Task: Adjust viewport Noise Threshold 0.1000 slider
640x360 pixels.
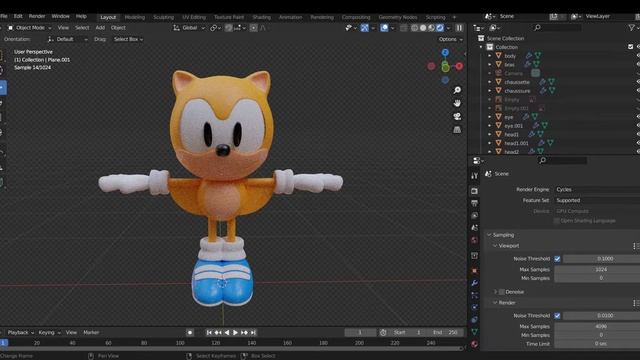Action: pos(601,259)
